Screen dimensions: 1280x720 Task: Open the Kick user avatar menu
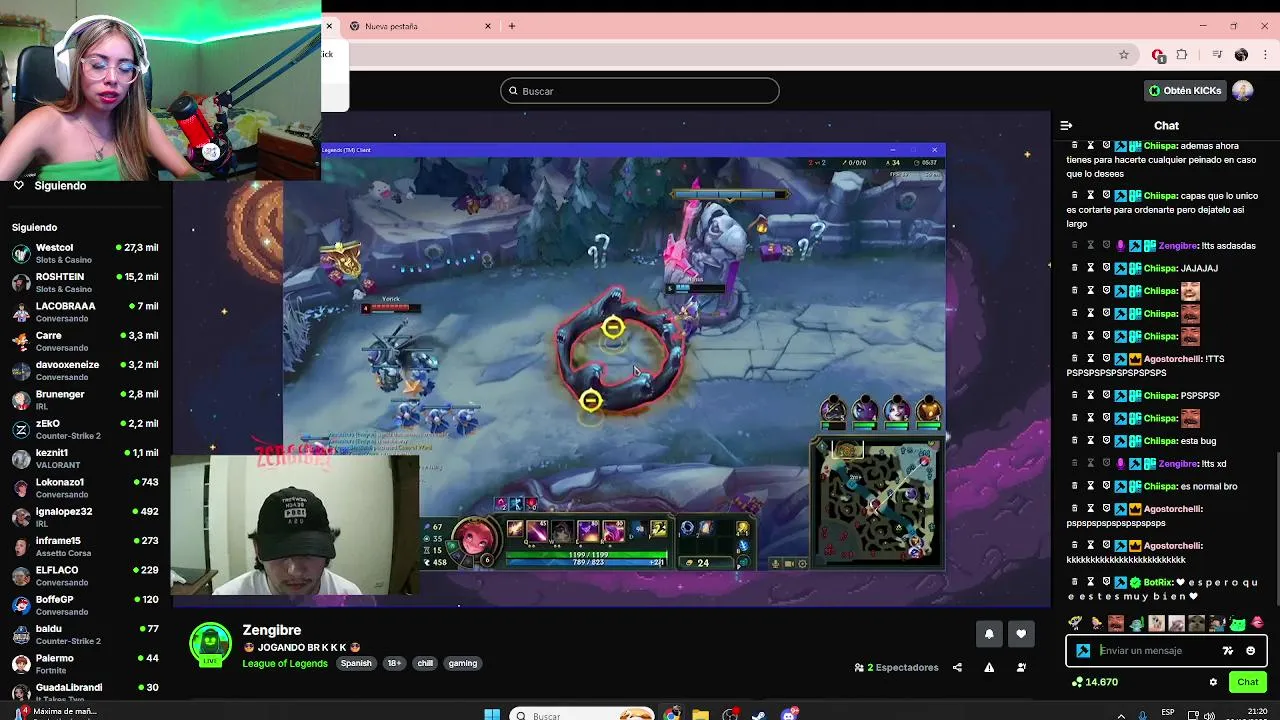pyautogui.click(x=1243, y=91)
